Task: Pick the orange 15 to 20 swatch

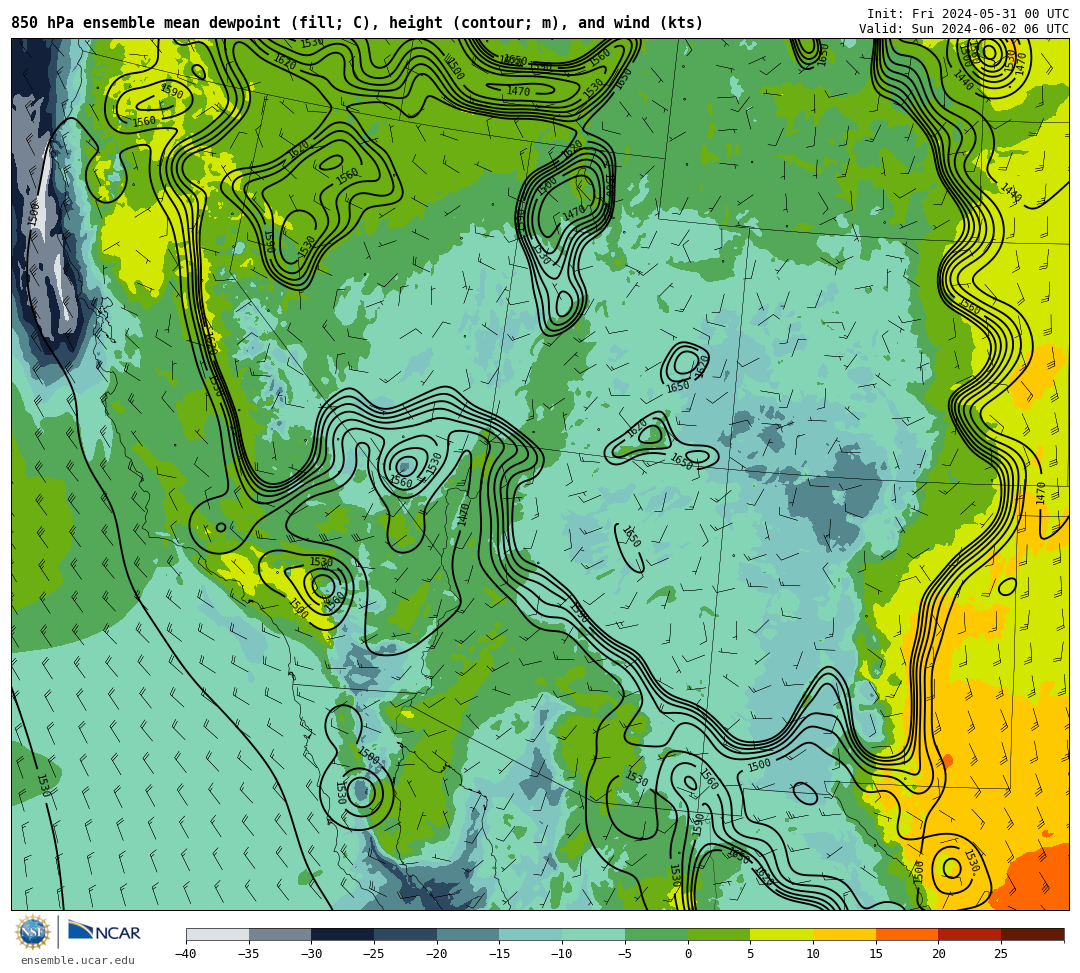Action: [x=907, y=934]
